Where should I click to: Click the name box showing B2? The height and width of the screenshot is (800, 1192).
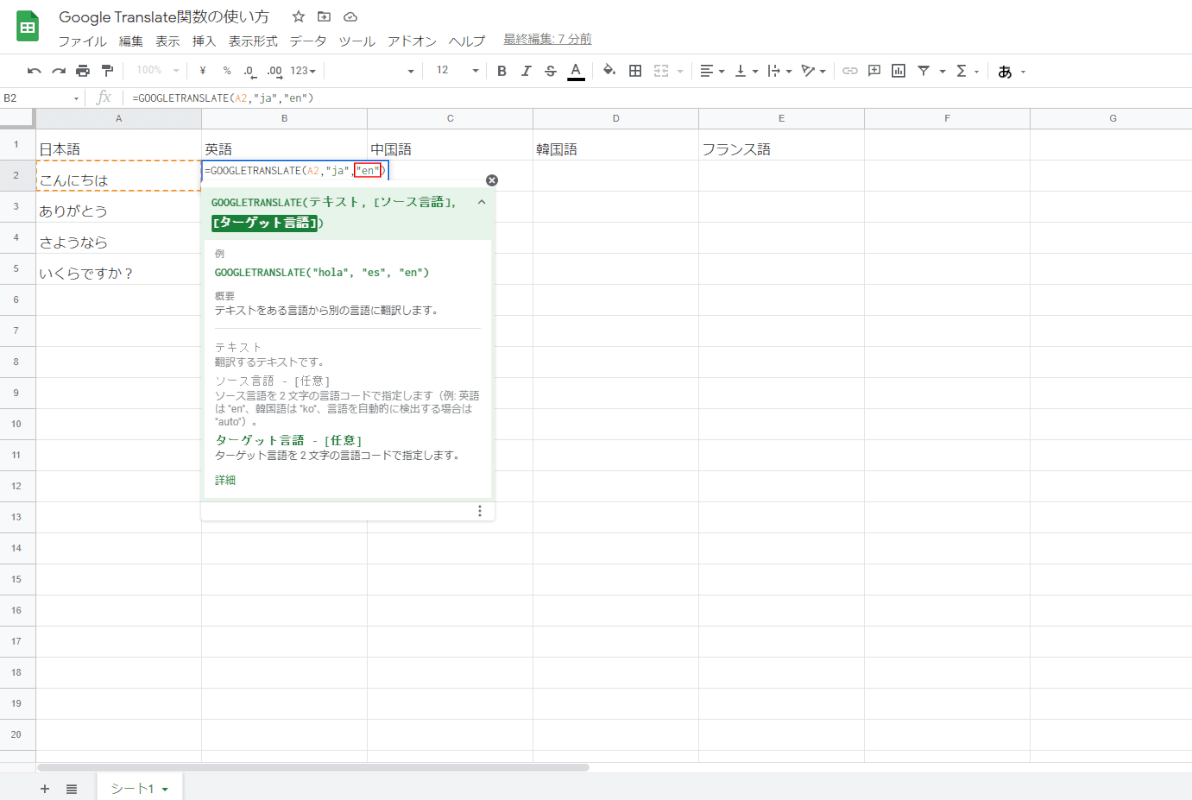tap(41, 98)
